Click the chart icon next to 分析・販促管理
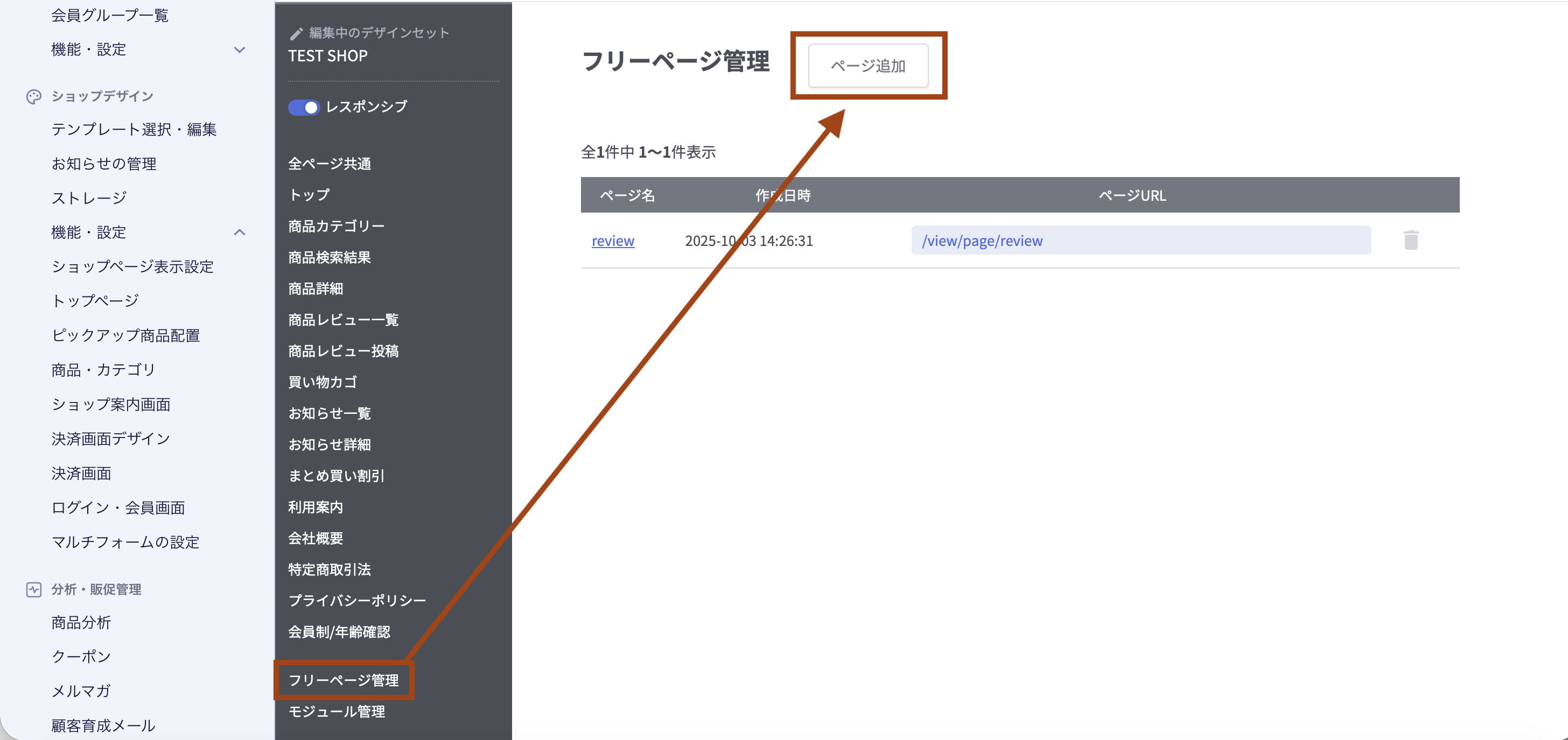The height and width of the screenshot is (740, 1568). click(x=34, y=589)
